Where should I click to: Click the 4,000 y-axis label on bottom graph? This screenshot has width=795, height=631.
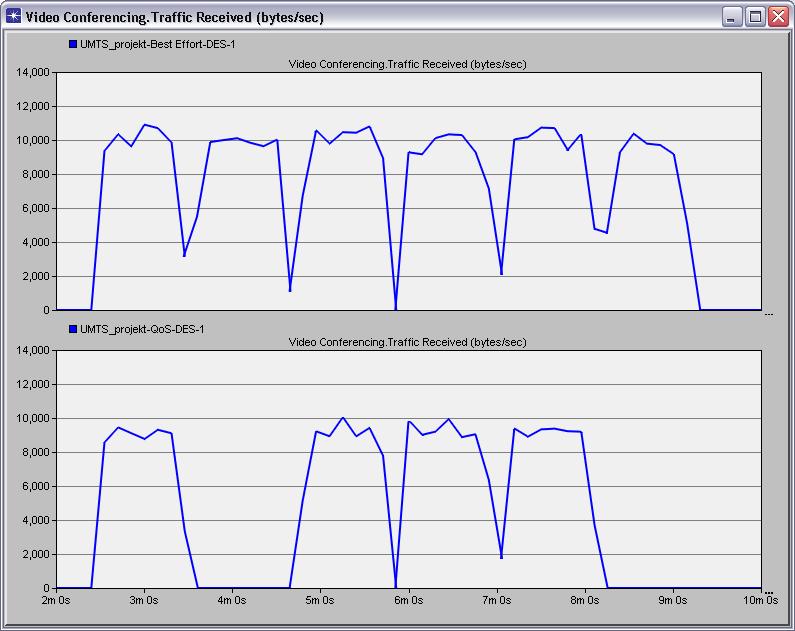tap(35, 520)
